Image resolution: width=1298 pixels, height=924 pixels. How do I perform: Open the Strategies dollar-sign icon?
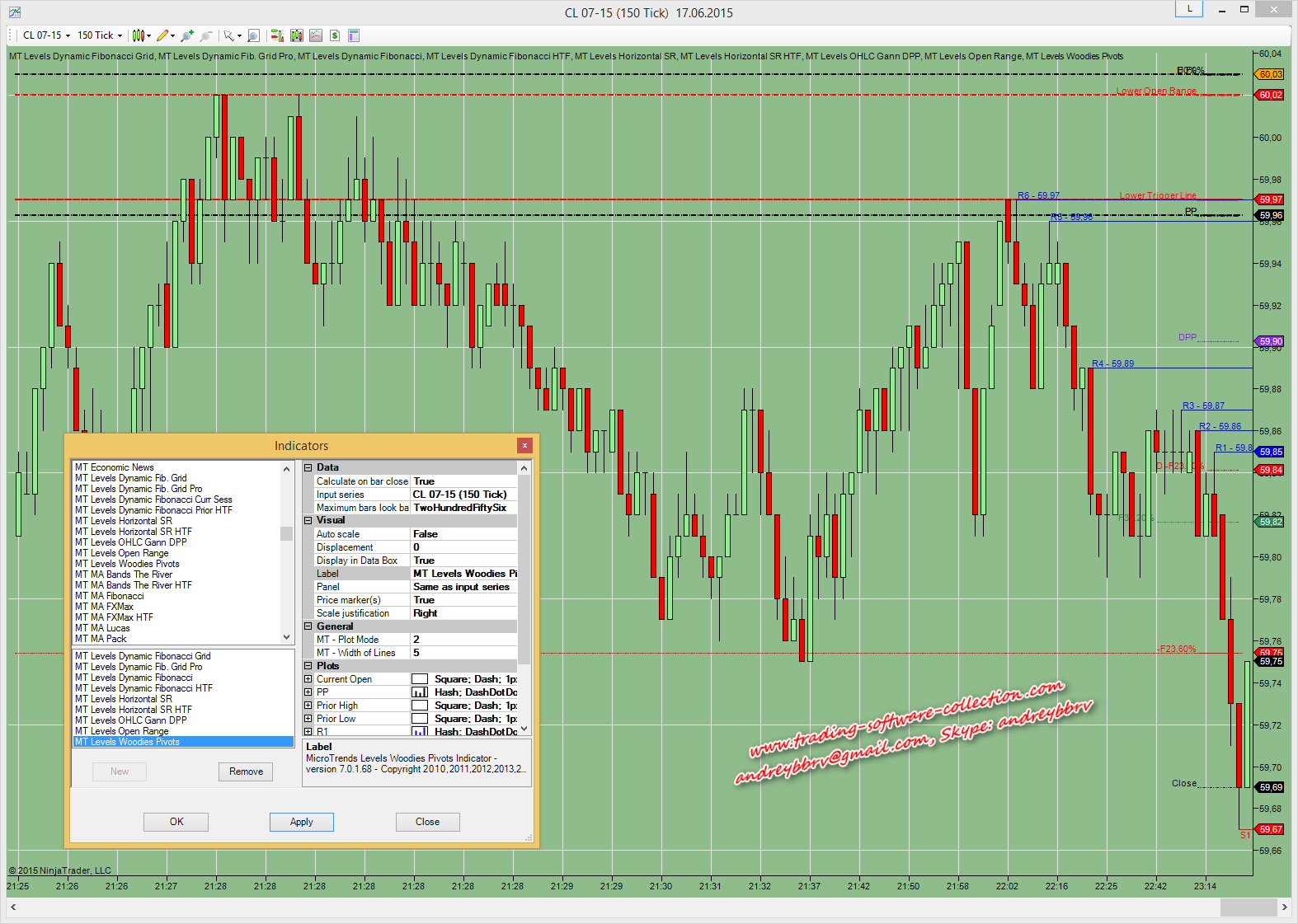coord(335,35)
